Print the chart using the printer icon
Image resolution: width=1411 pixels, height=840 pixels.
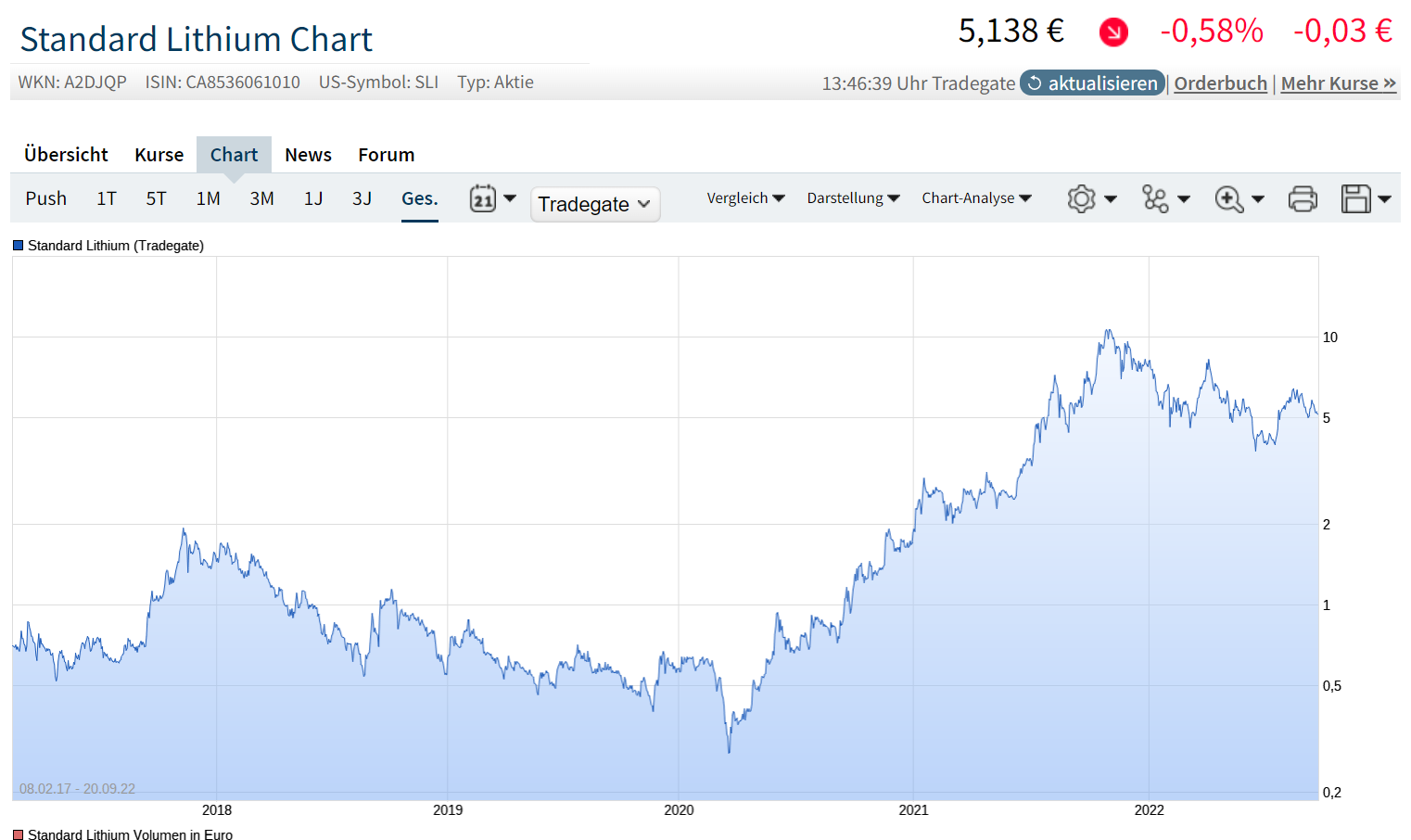tap(1303, 198)
